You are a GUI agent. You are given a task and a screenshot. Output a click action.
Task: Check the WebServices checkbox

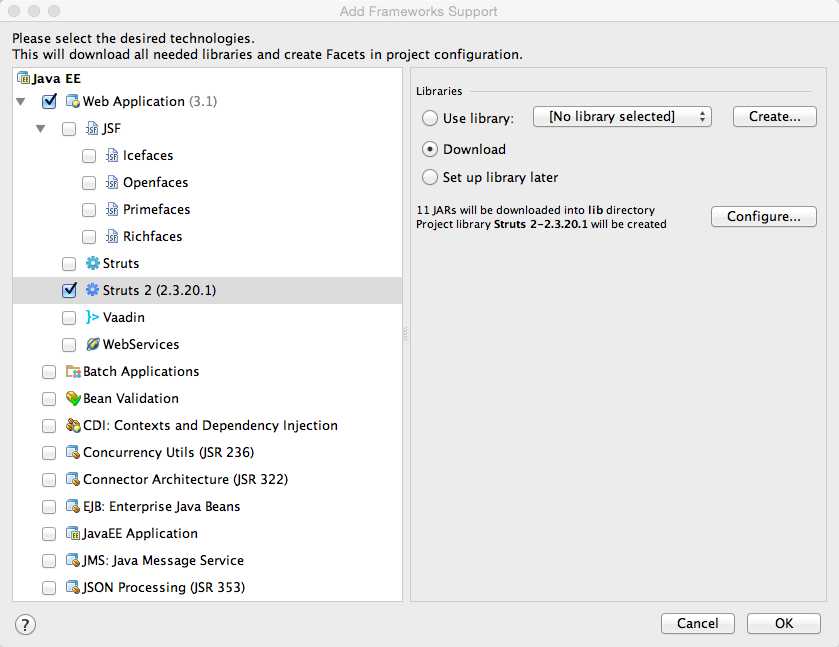click(69, 345)
